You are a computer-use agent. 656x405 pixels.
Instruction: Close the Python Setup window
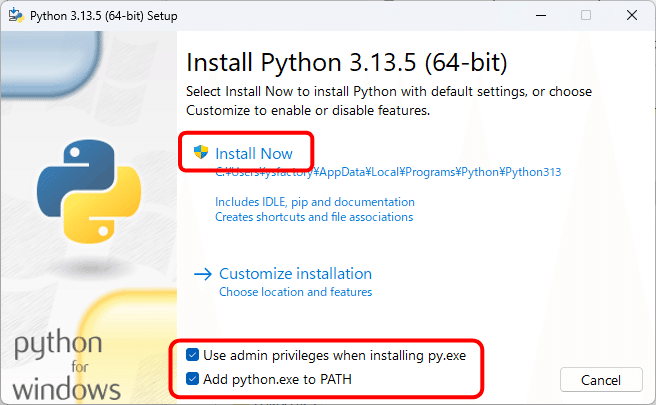click(632, 15)
